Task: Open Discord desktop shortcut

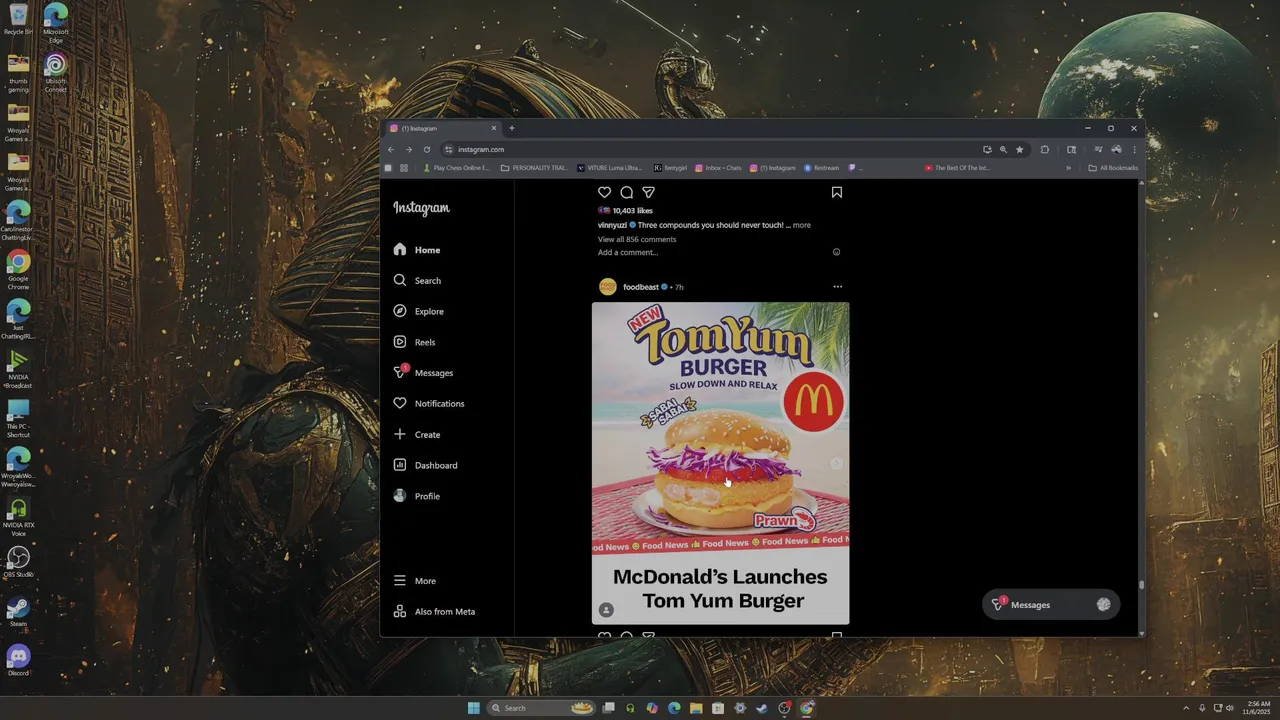Action: point(18,660)
